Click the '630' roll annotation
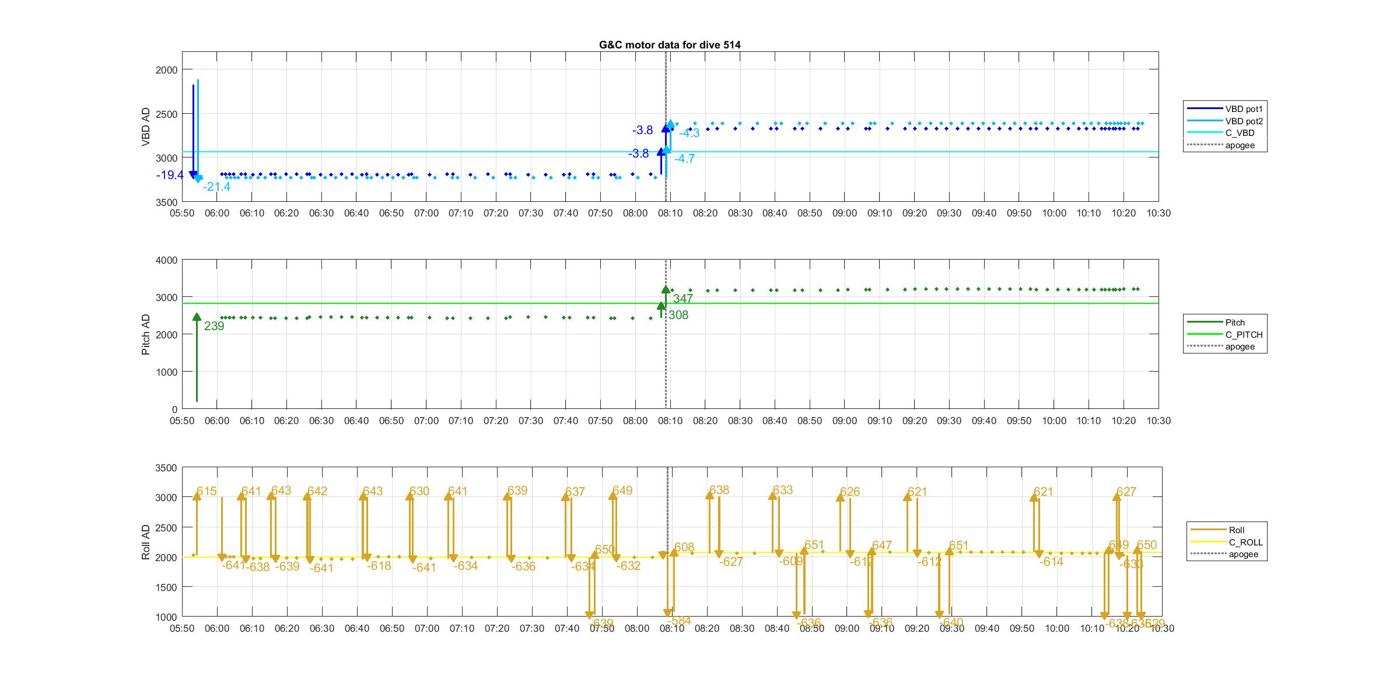Screen dimensions: 1400x693 coord(419,491)
